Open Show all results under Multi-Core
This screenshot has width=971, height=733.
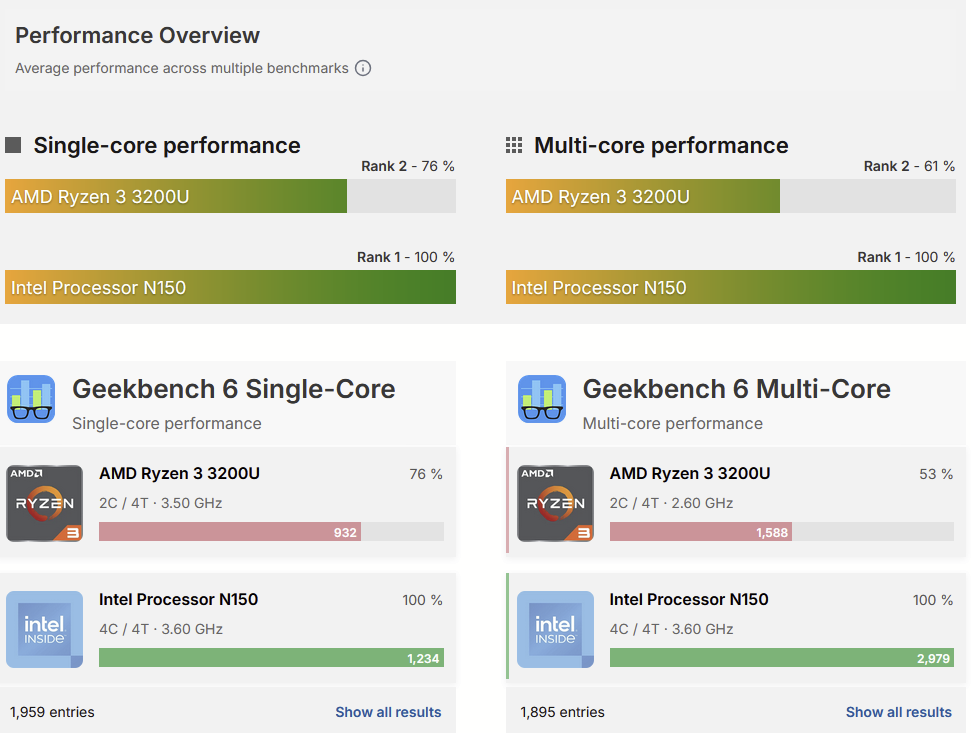898,712
